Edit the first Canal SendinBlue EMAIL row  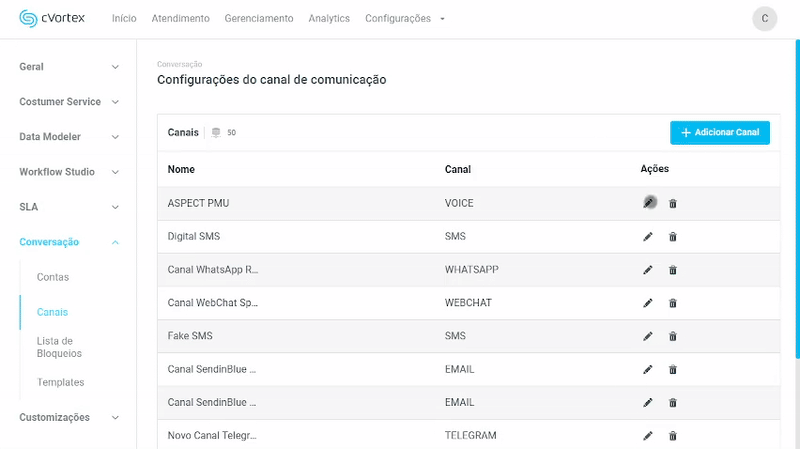[648, 369]
